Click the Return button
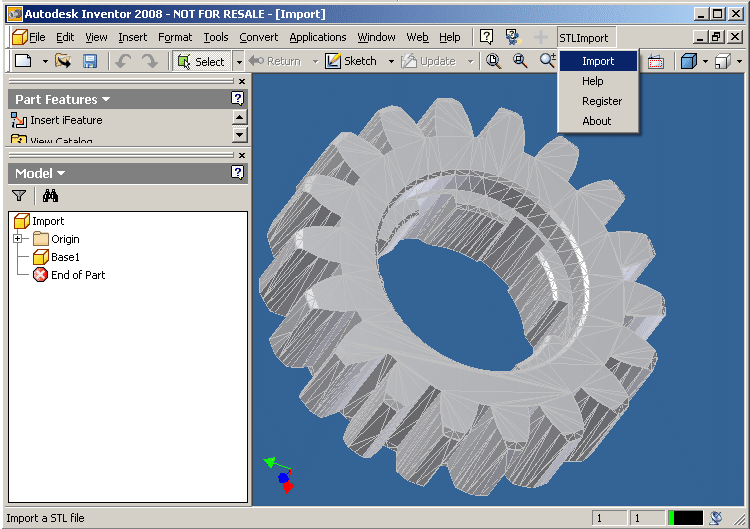 [276, 61]
